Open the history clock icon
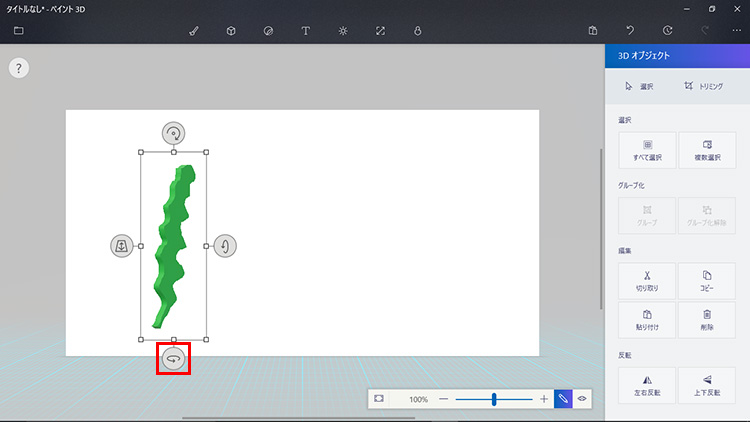Image resolution: width=750 pixels, height=422 pixels. [667, 31]
